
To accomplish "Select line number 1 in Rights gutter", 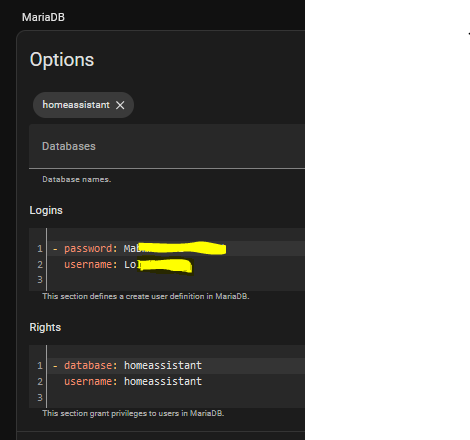I will click(x=40, y=366).
